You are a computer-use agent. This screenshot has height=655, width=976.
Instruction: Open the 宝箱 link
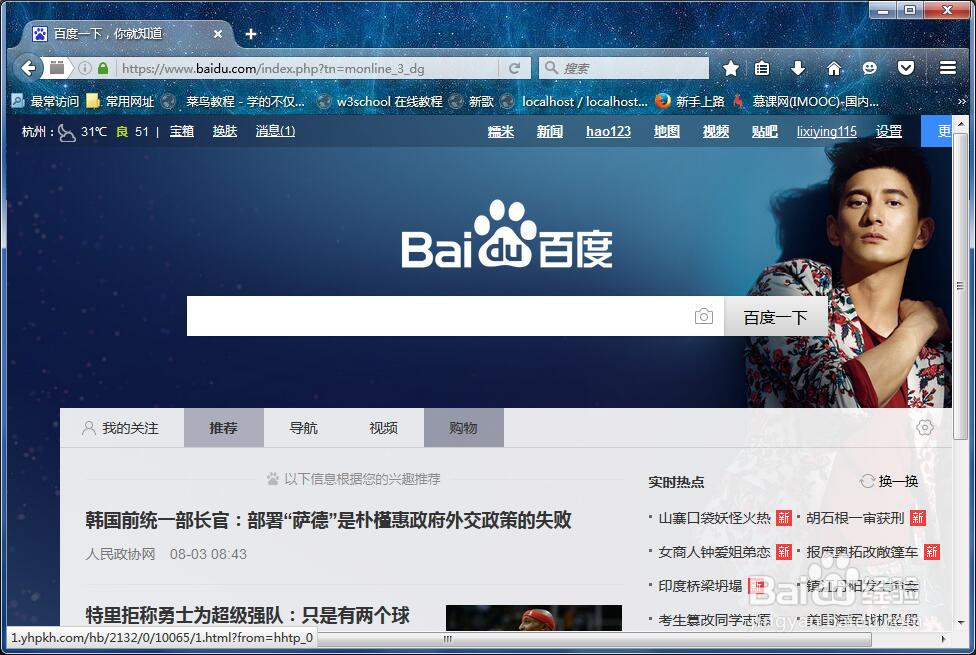tap(182, 131)
